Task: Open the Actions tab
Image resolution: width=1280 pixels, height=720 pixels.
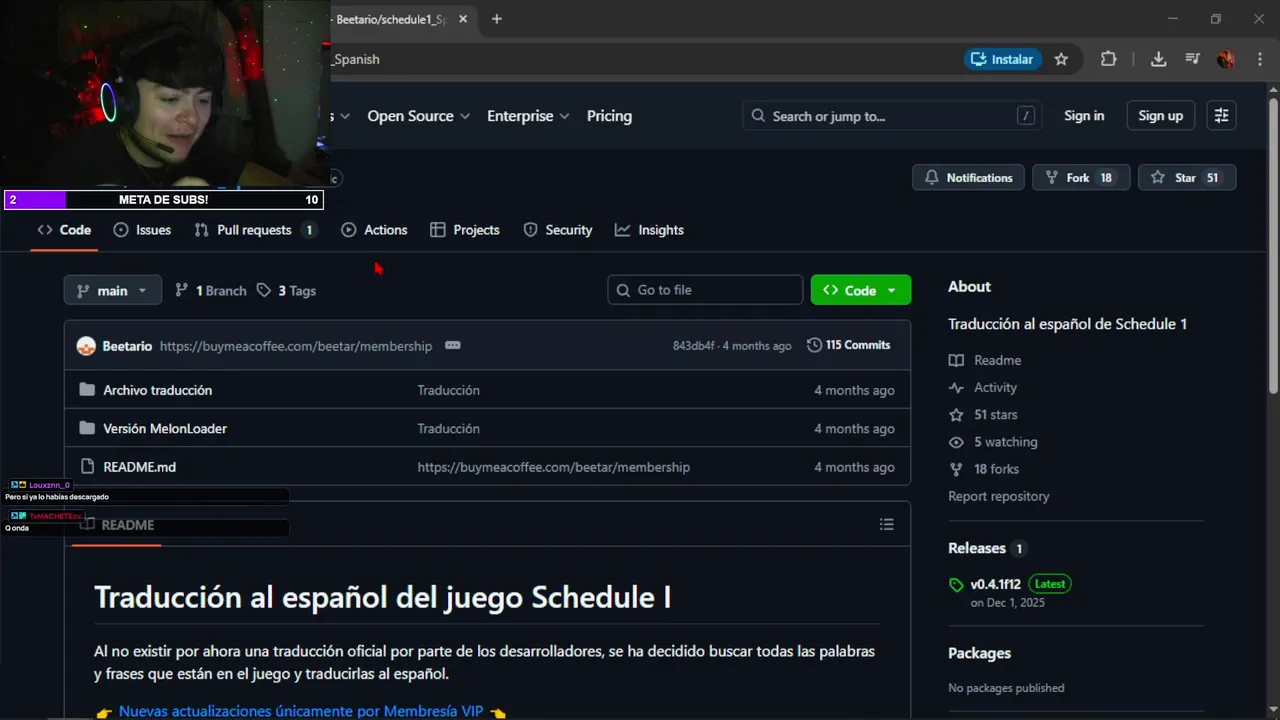Action: (374, 230)
